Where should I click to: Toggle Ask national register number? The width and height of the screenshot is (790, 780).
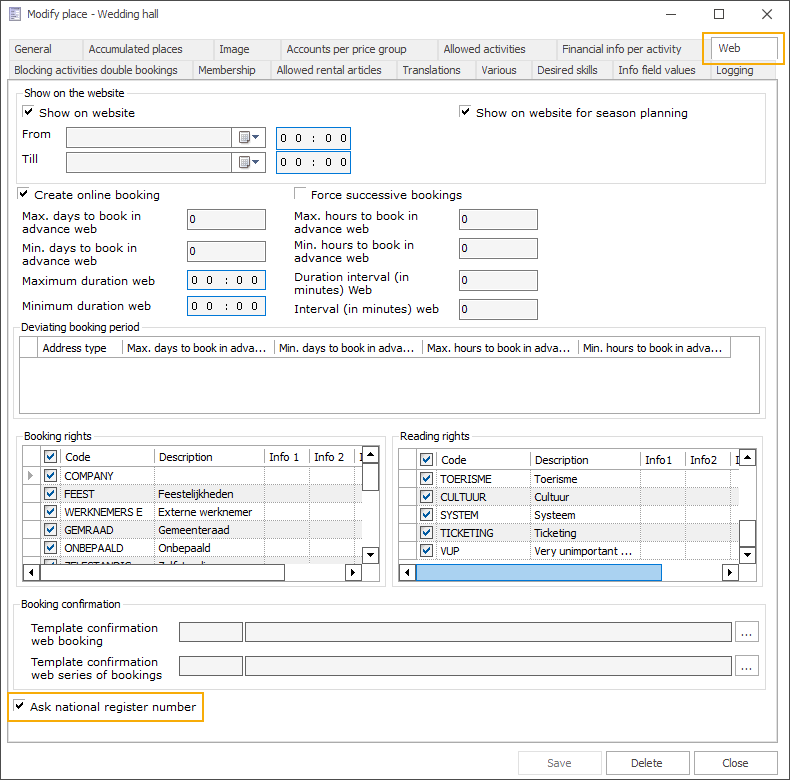click(20, 707)
